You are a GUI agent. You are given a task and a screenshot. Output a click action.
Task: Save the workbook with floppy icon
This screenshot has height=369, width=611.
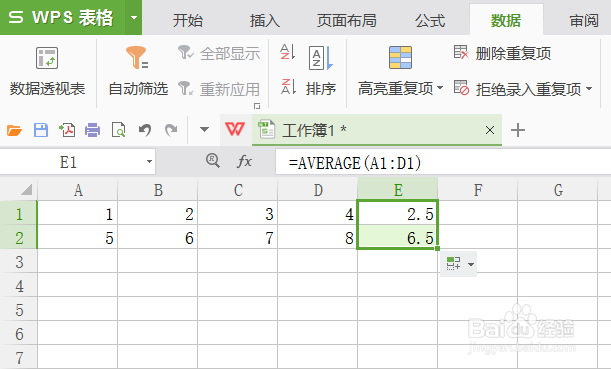(x=41, y=130)
